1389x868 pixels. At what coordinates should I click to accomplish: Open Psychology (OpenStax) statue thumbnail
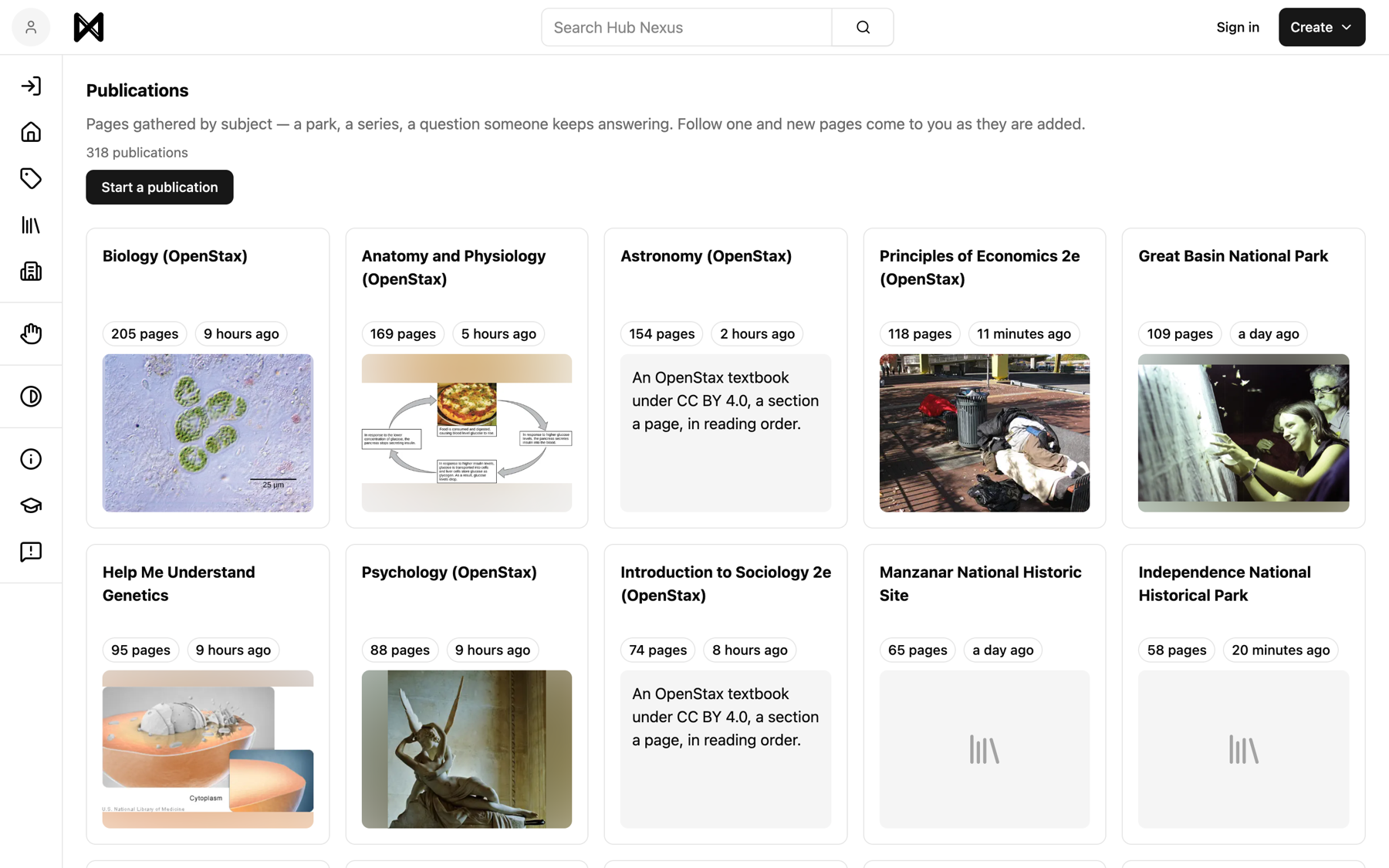point(467,749)
